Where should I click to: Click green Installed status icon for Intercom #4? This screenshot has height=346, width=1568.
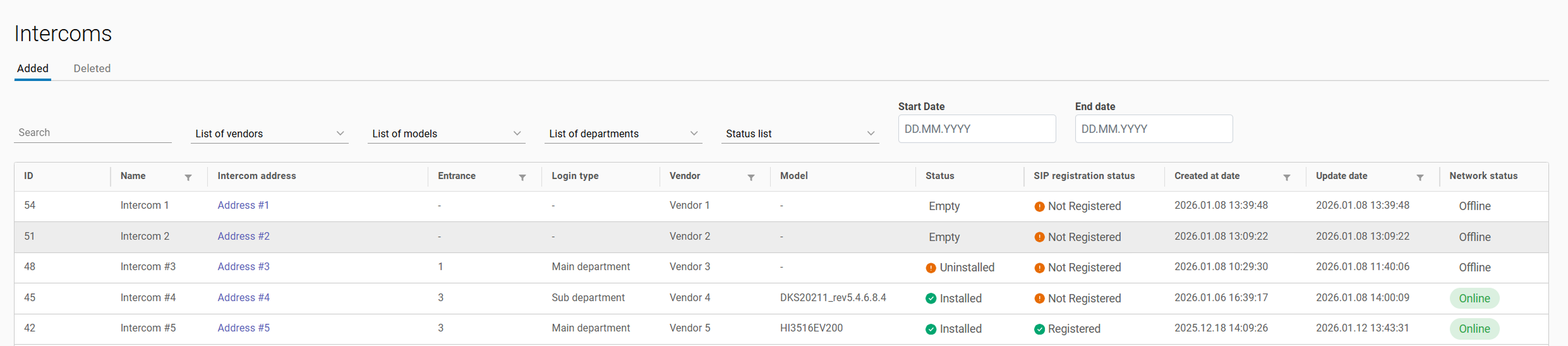click(931, 299)
